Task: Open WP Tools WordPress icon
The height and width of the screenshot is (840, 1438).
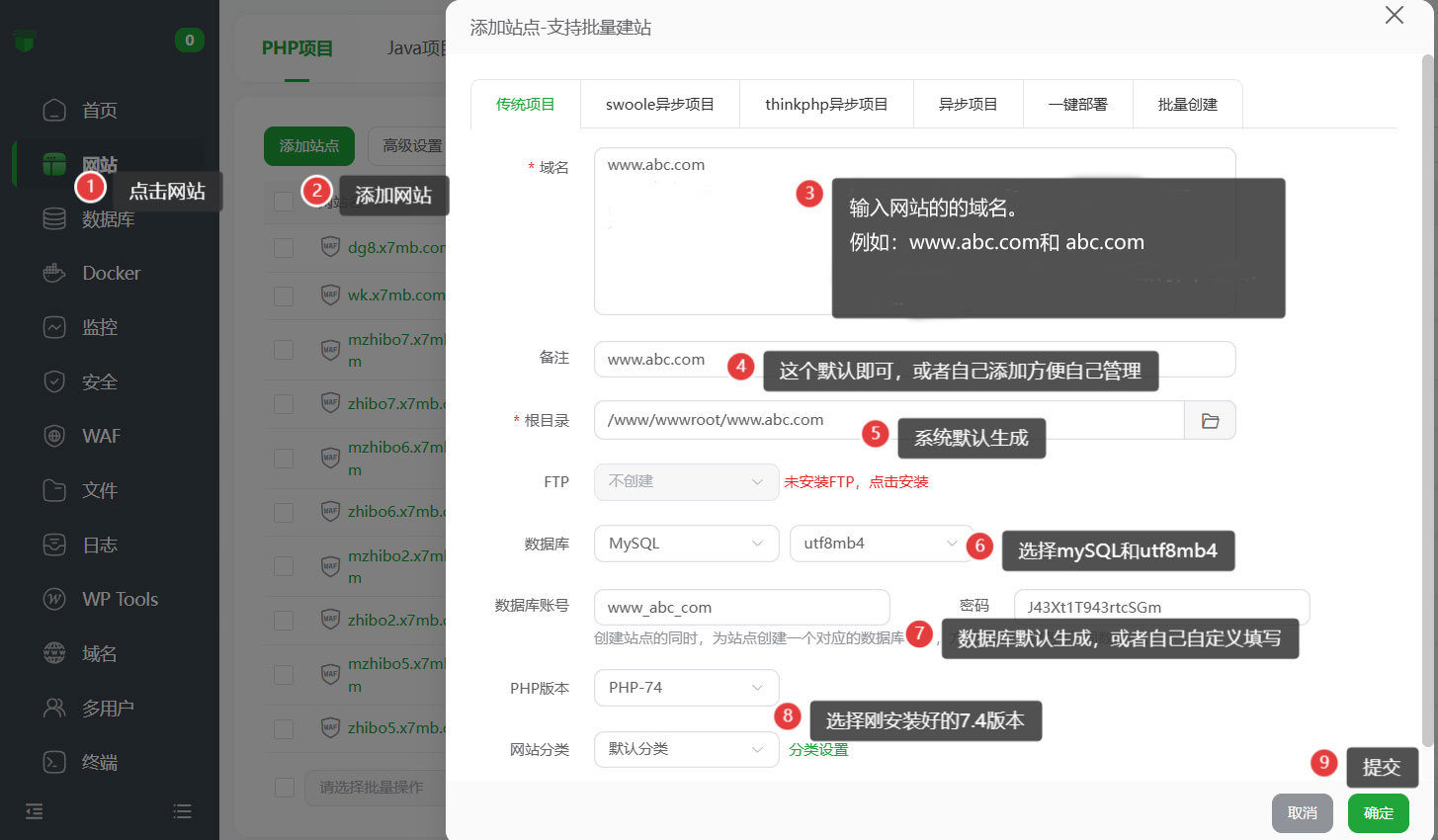Action: pos(54,599)
